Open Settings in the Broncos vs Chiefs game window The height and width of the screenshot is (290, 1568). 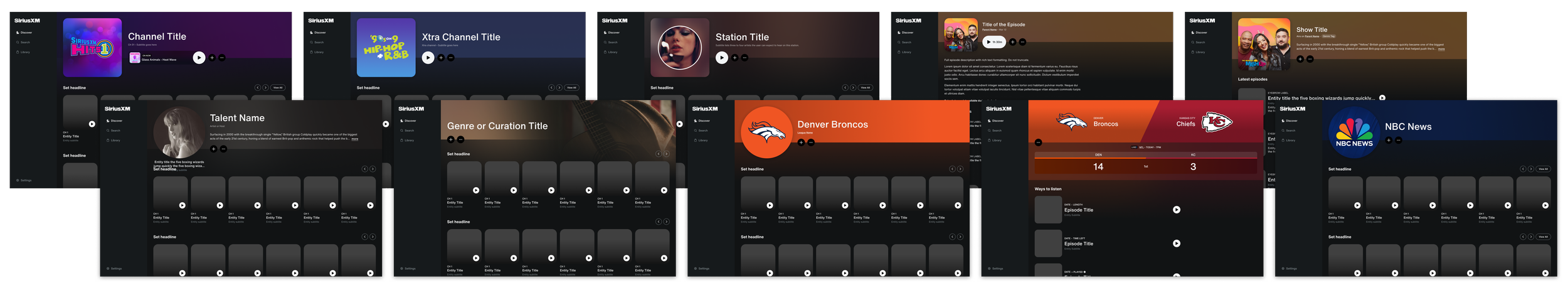[995, 269]
